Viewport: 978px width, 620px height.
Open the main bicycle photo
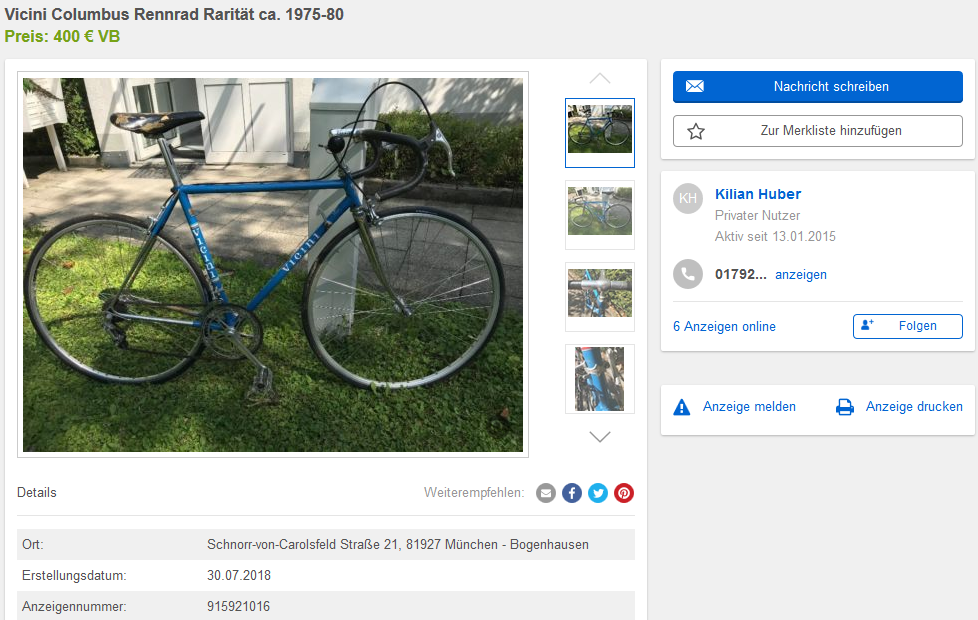[273, 264]
